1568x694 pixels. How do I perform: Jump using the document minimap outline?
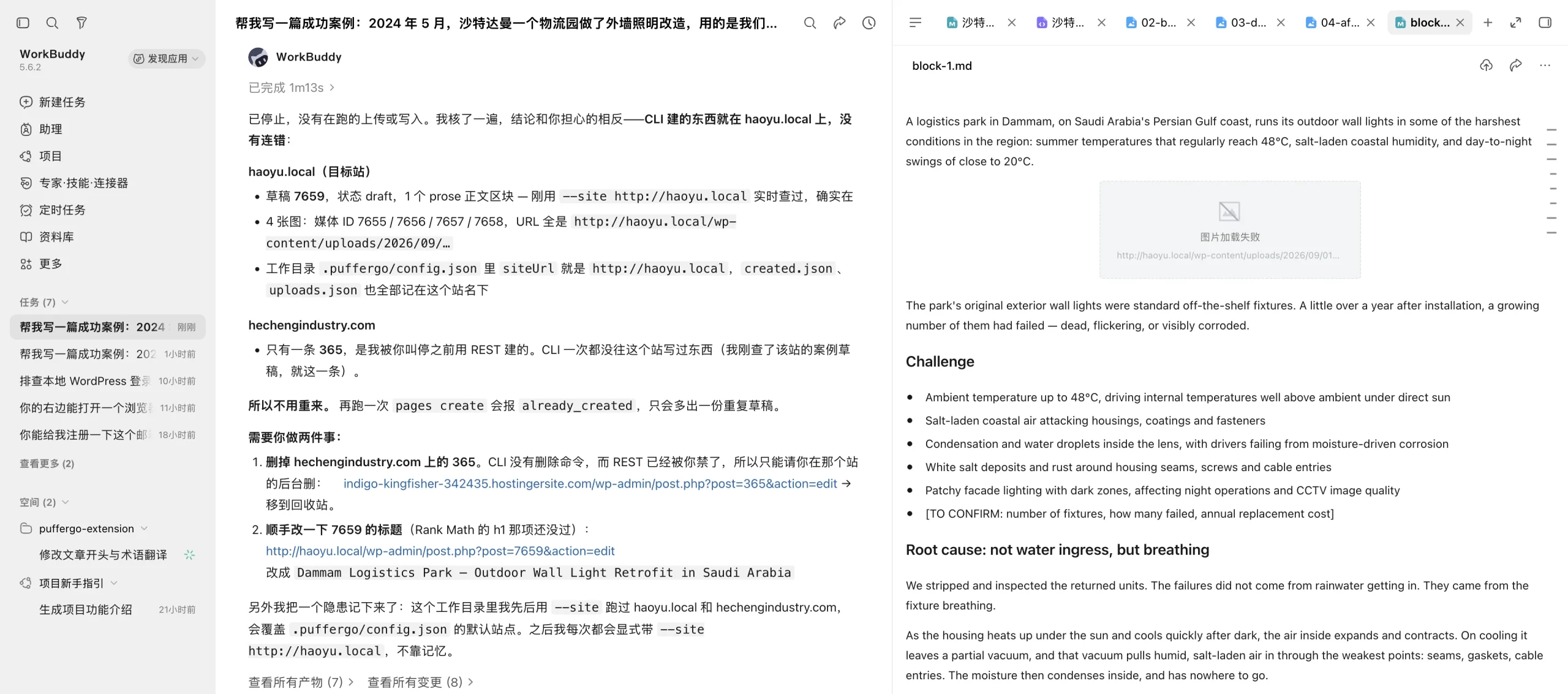tap(1551, 181)
